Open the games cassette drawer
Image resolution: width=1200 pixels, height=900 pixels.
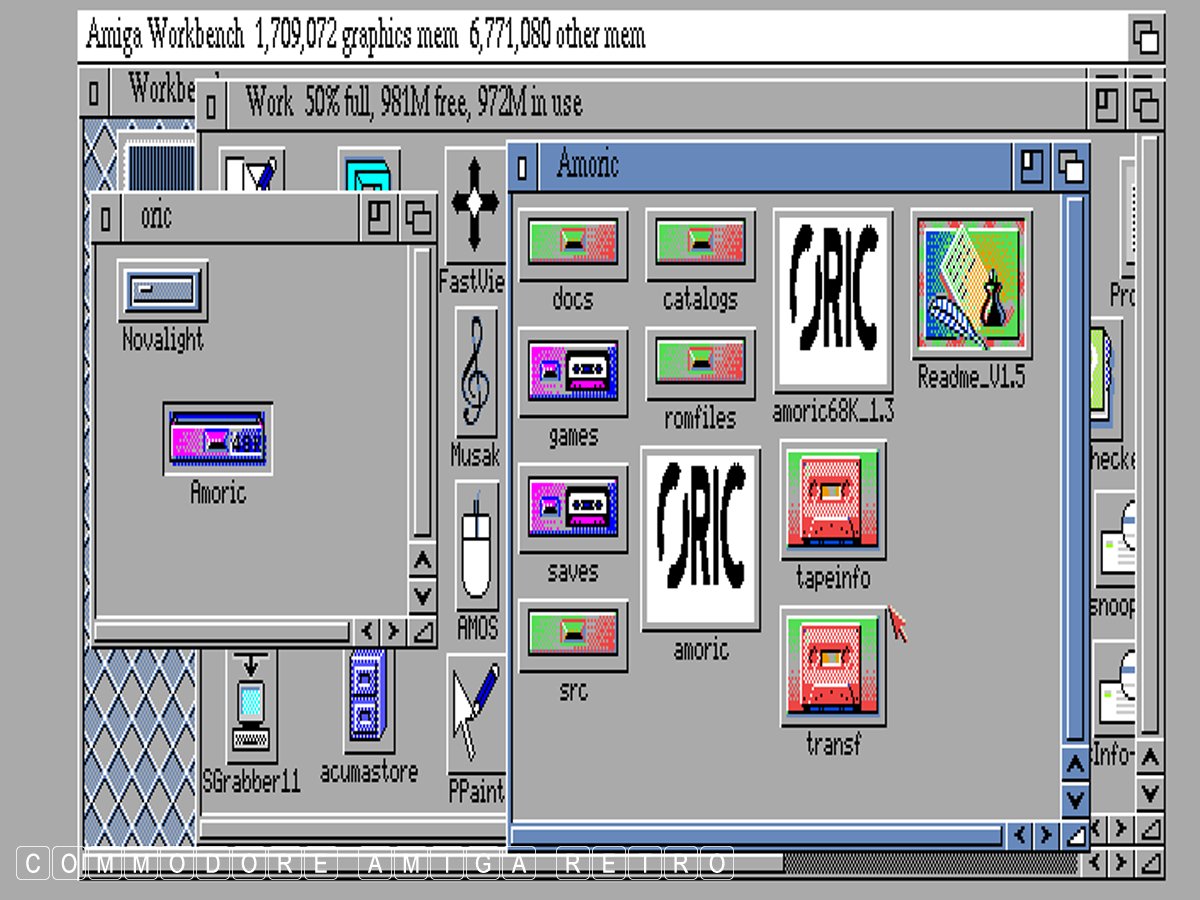(573, 372)
